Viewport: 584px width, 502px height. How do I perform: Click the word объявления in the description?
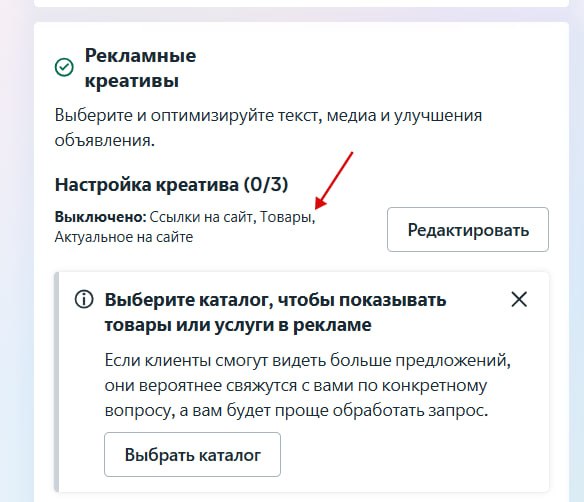105,140
